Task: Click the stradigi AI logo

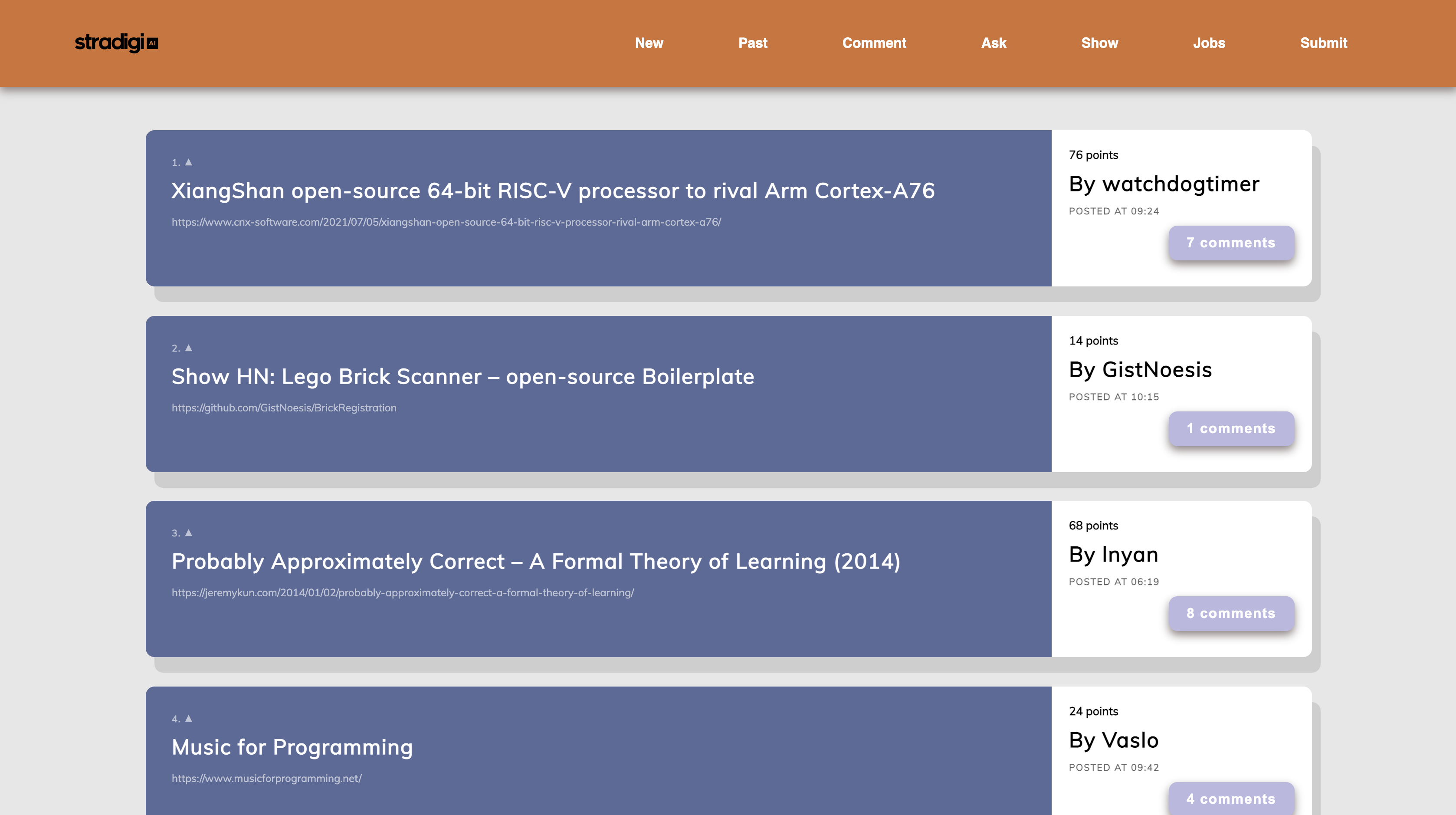Action: pos(116,43)
